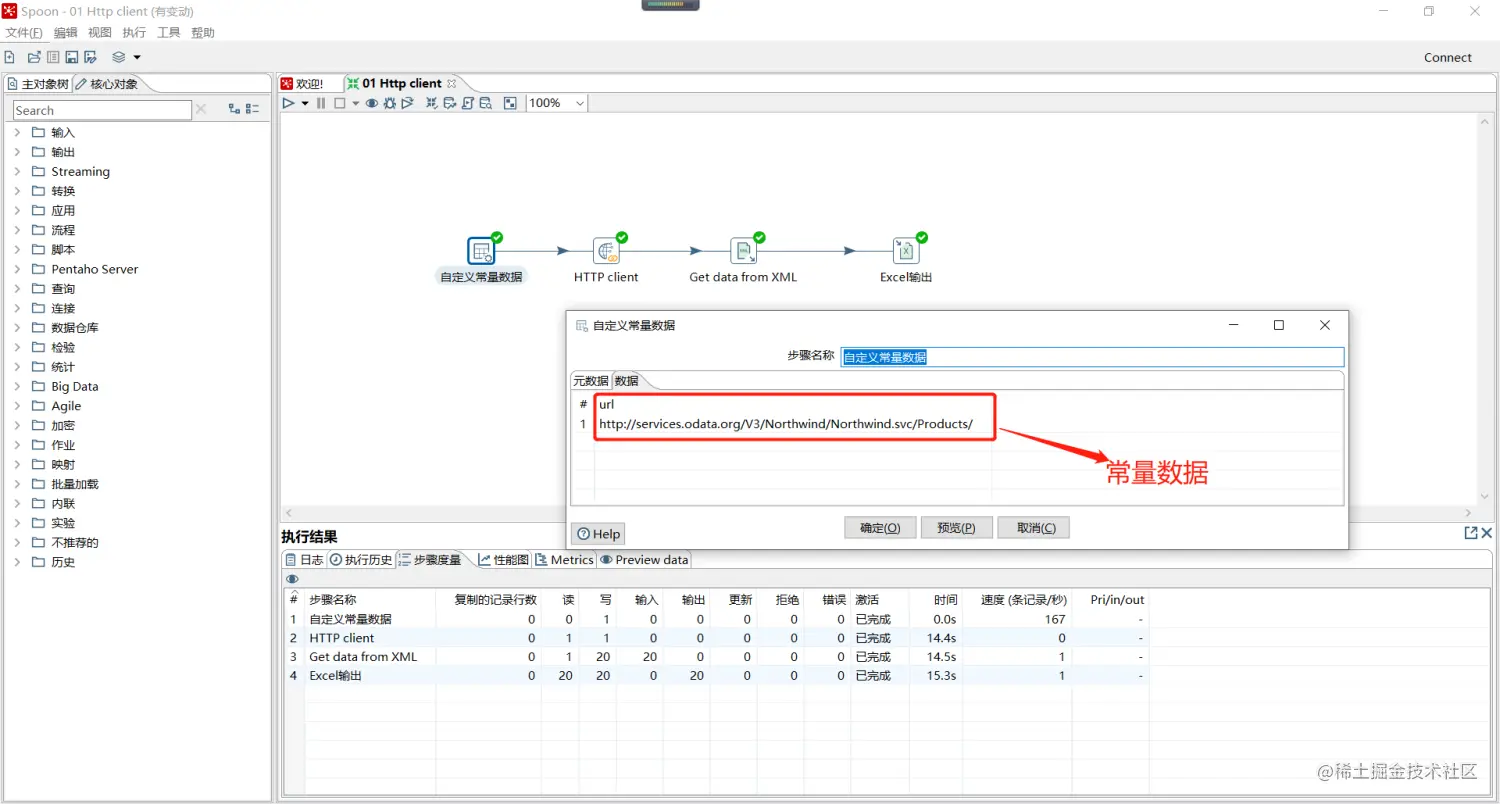Screen dimensions: 1500x804
Task: Click the Help button in the dialog
Action: click(598, 534)
